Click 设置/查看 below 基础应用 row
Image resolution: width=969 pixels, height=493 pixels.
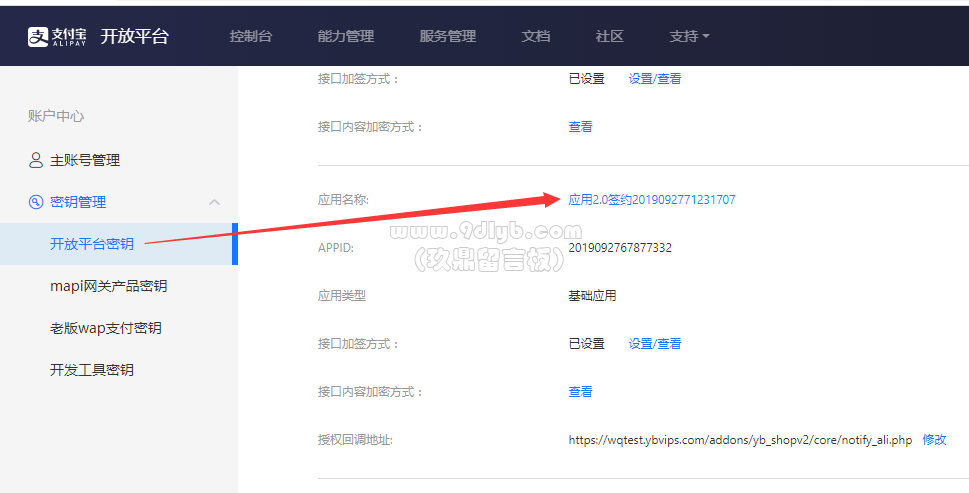654,343
